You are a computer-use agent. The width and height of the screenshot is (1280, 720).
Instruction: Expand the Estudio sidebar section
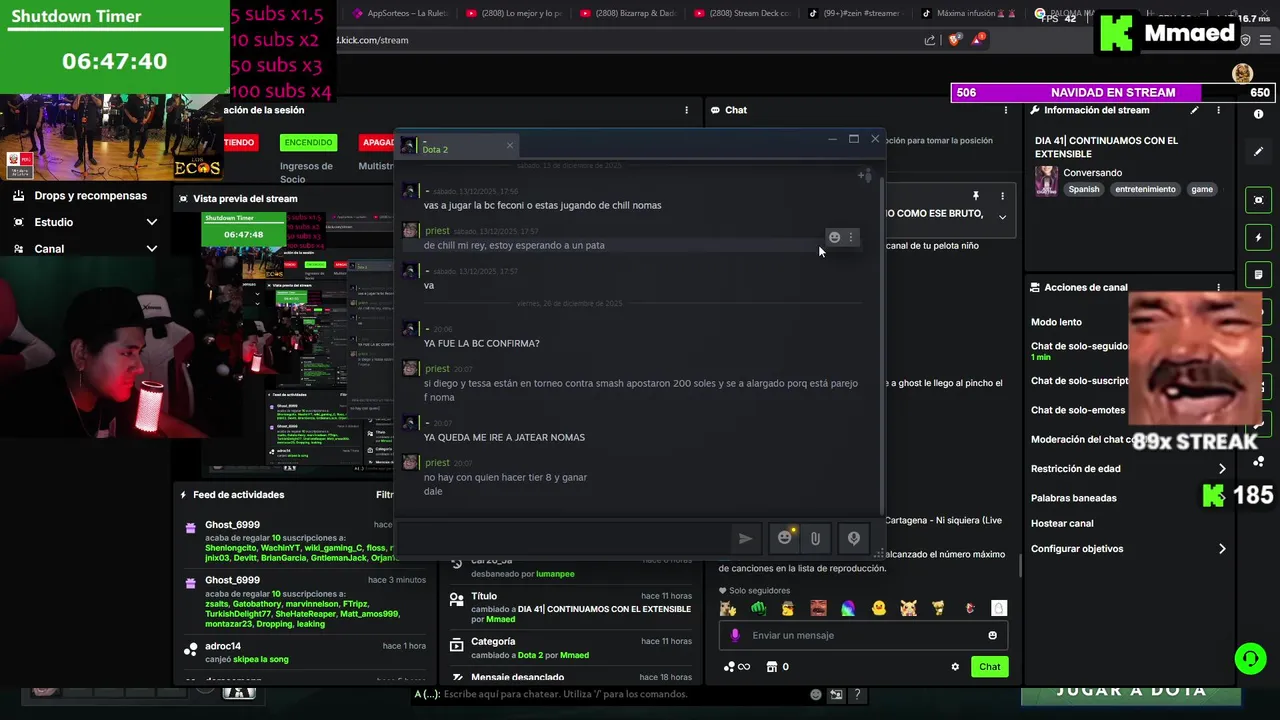click(151, 222)
